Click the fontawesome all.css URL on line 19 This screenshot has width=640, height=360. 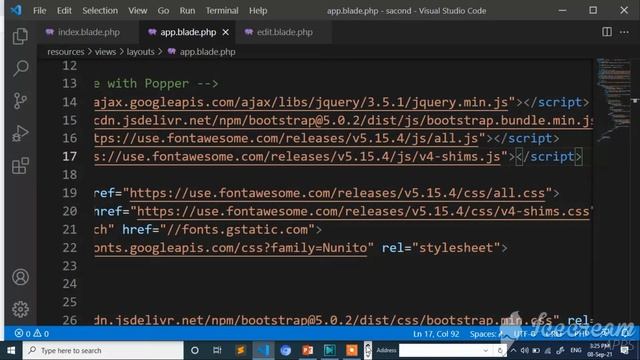click(337, 193)
